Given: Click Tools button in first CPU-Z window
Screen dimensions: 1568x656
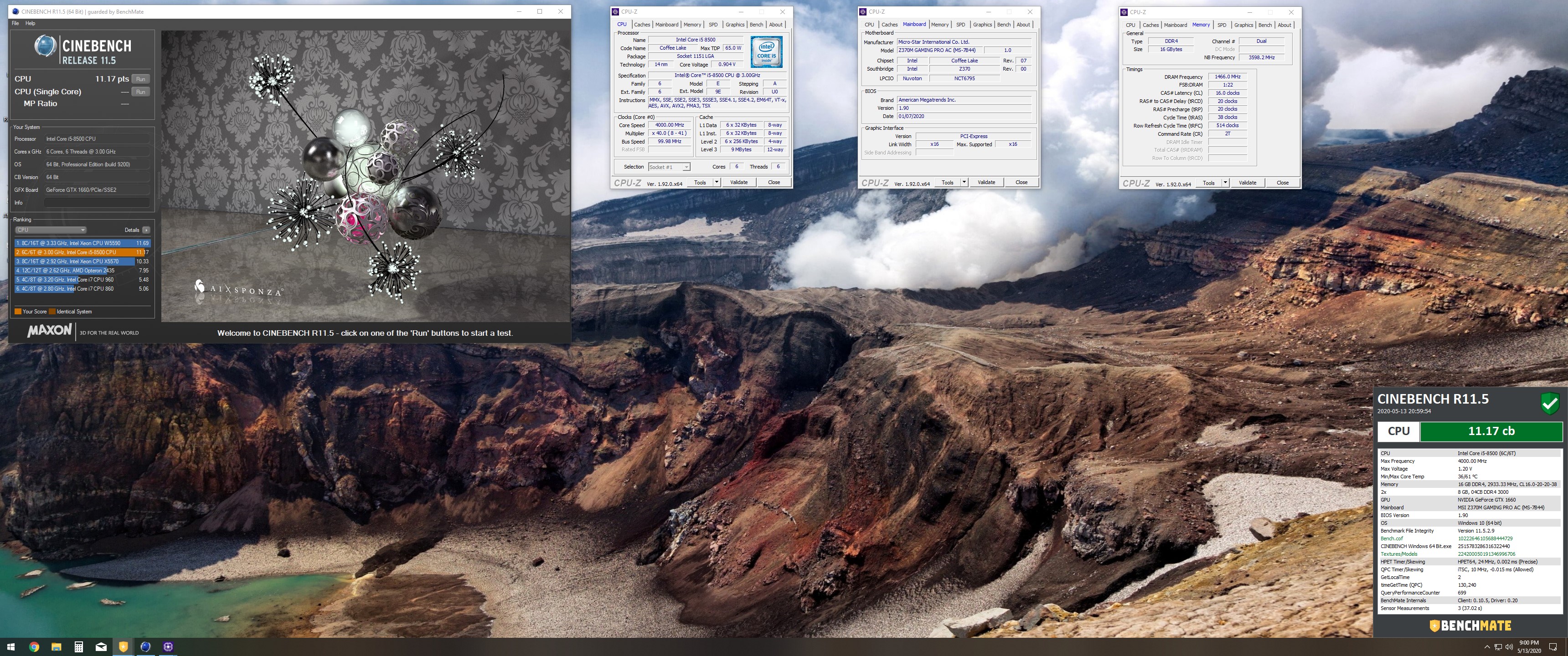Looking at the screenshot, I should pos(700,182).
